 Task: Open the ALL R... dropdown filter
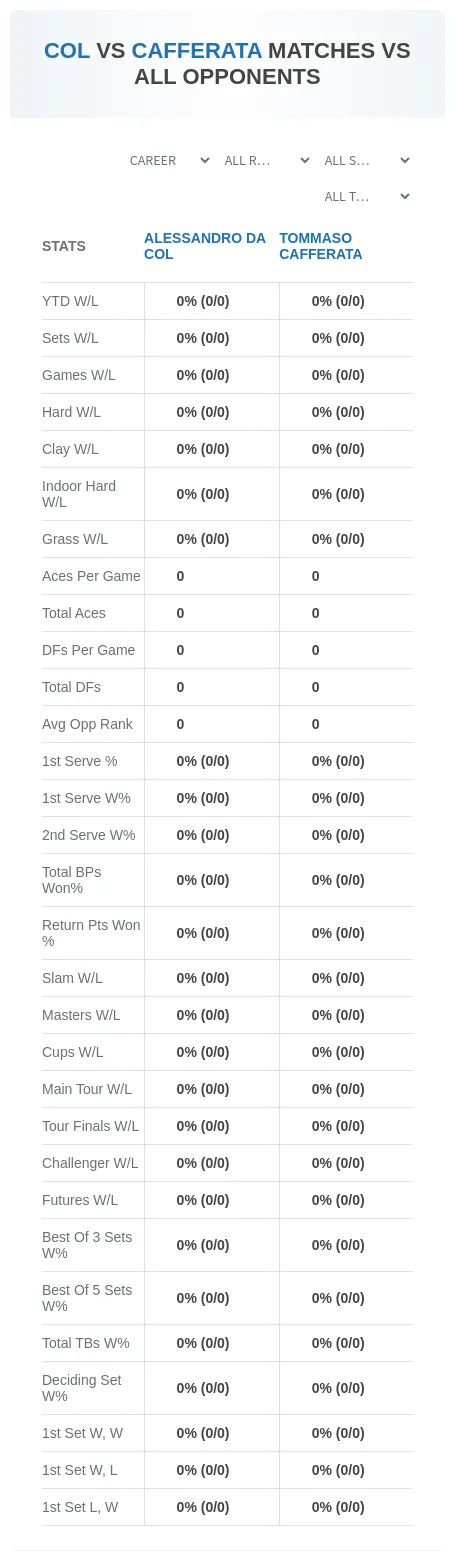click(266, 161)
